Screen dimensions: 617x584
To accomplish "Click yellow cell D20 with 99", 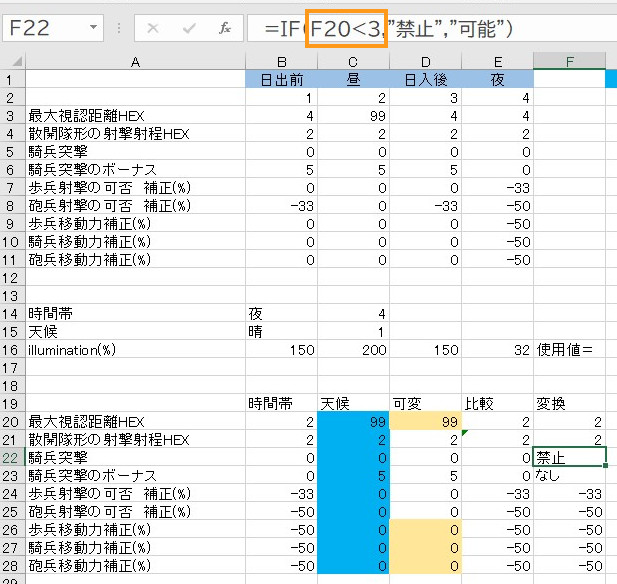I will [425, 422].
